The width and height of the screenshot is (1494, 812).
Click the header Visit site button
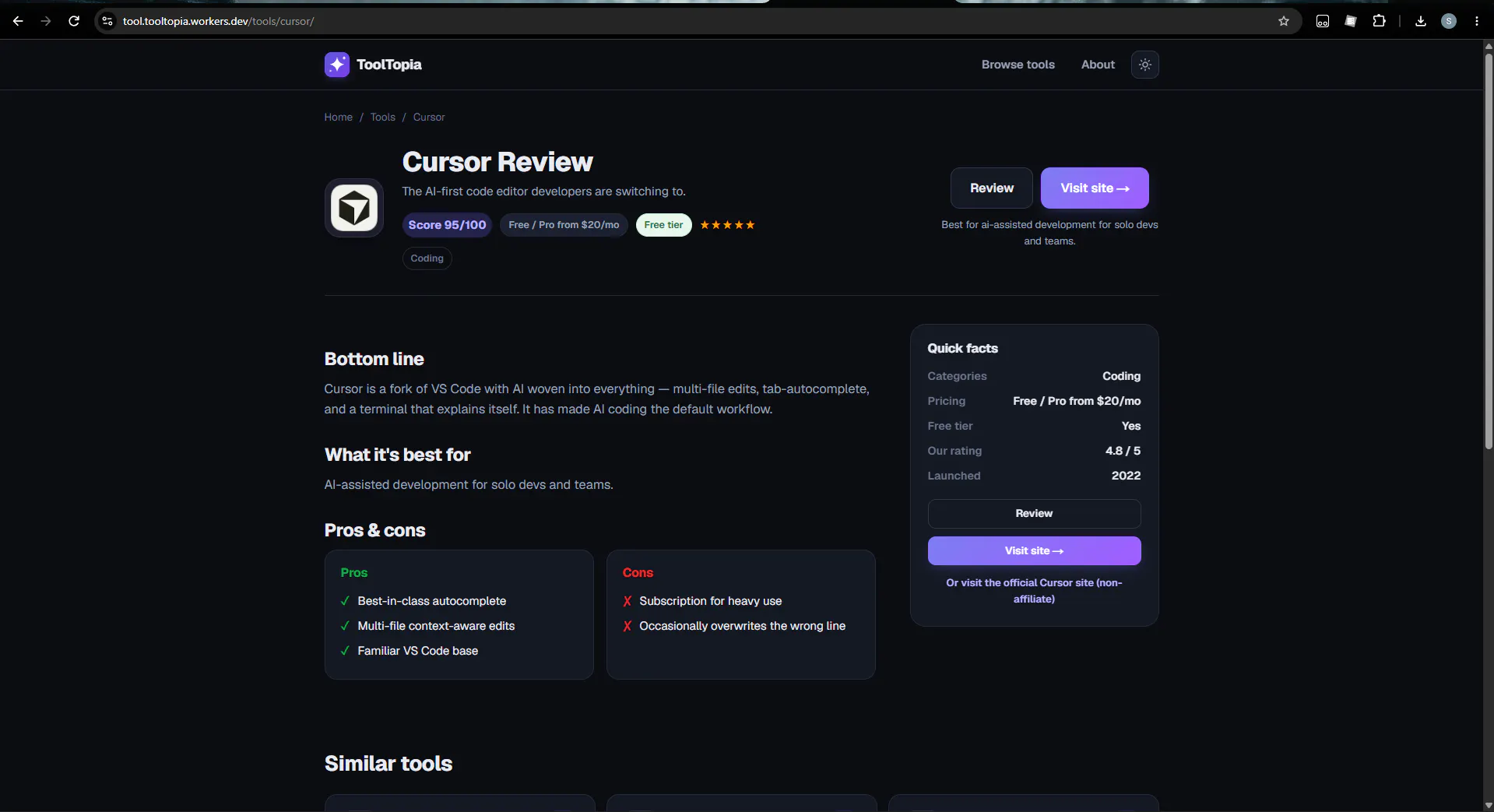[1095, 188]
